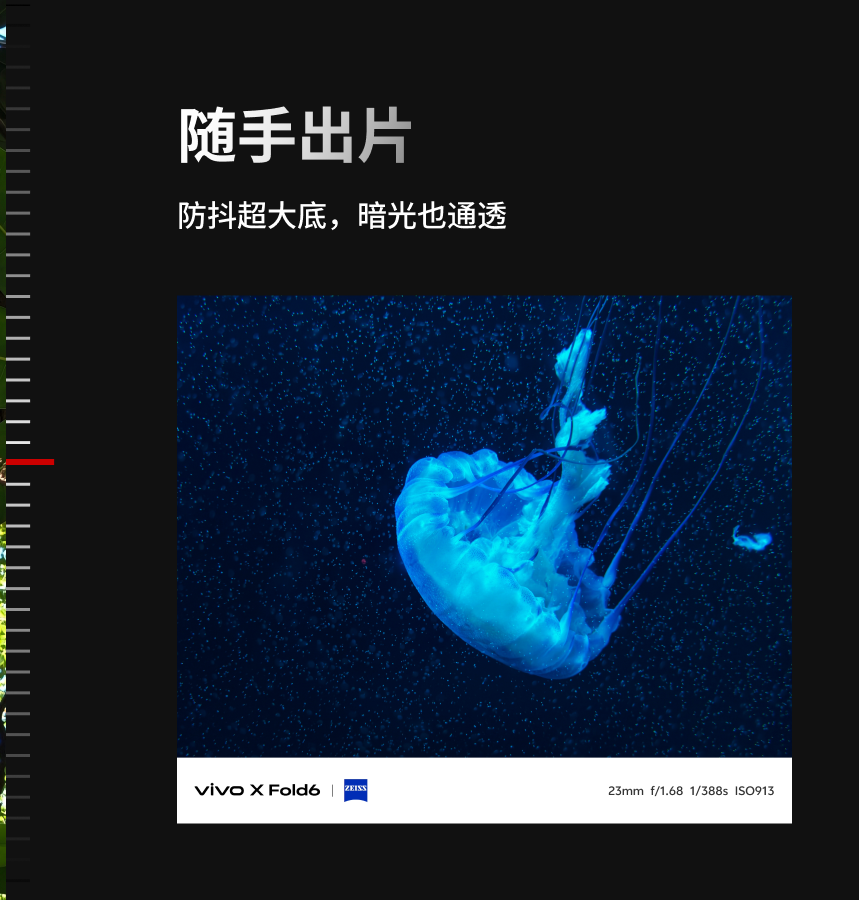
Task: Click the 23mm focal length value
Action: [x=625, y=791]
